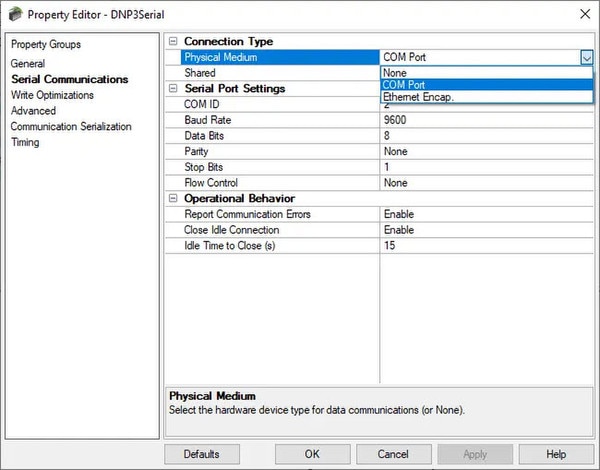Select the Timing property group
This screenshot has width=600, height=470.
(x=25, y=142)
